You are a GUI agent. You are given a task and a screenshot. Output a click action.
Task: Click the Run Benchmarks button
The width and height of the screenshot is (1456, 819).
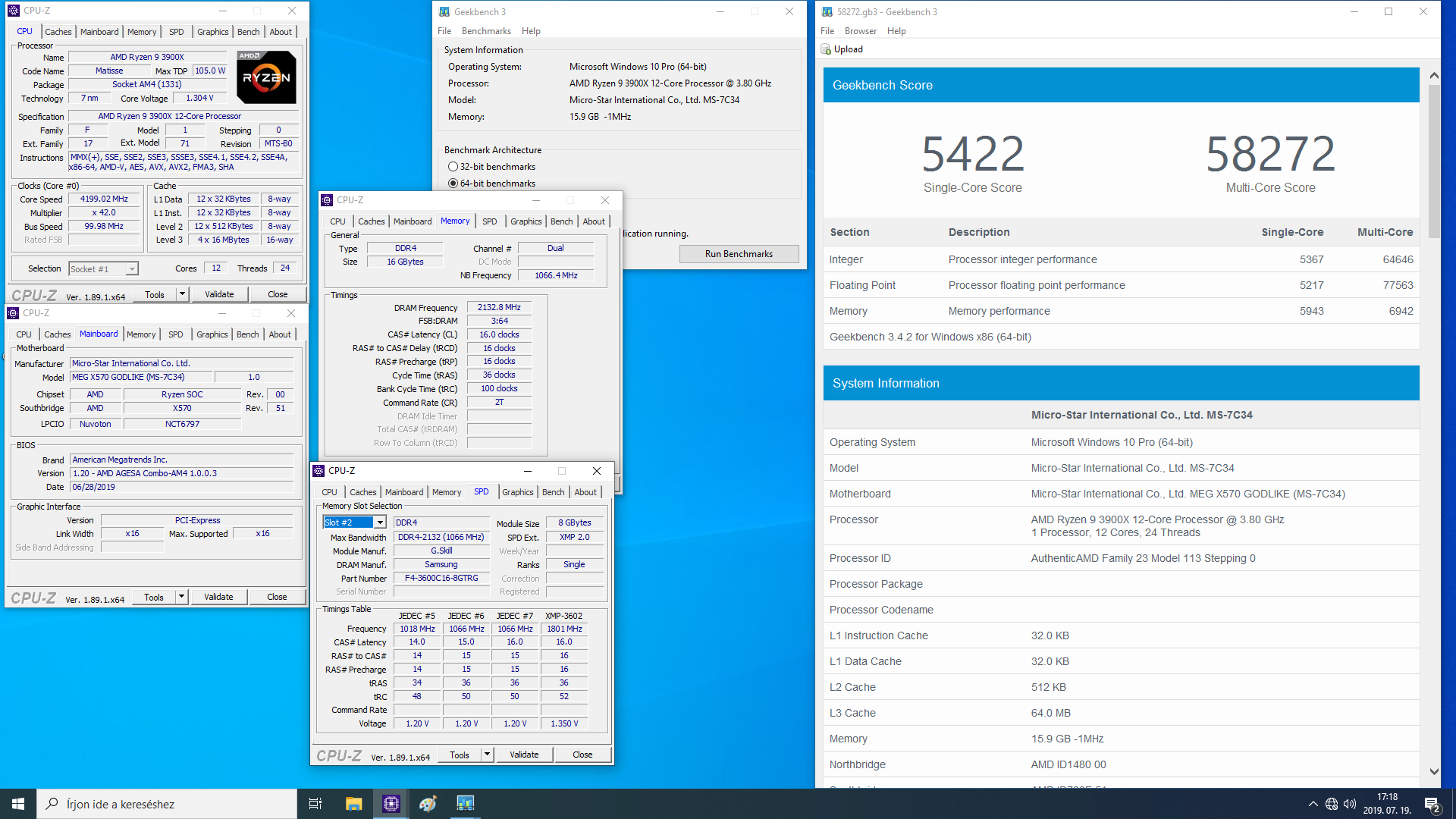pos(739,254)
